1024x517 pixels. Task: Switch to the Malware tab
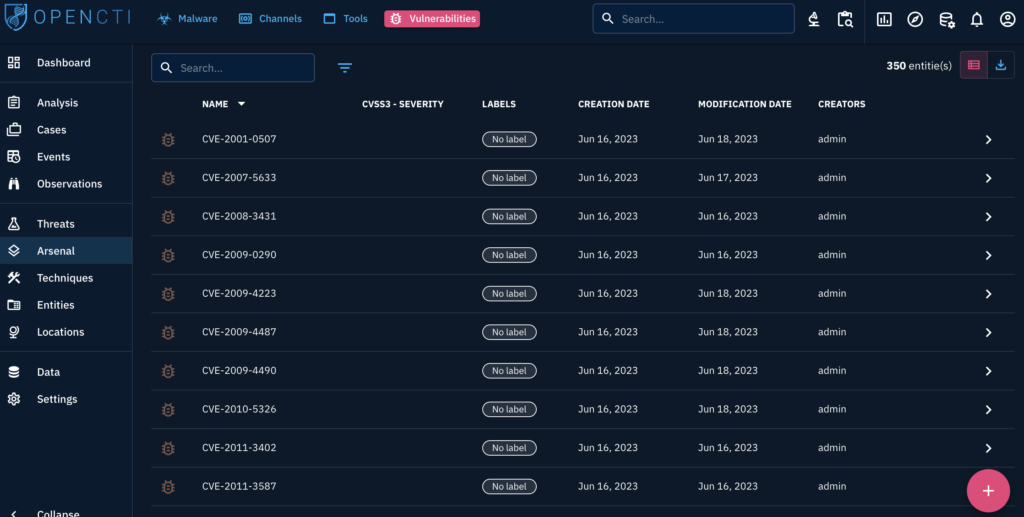pos(187,19)
